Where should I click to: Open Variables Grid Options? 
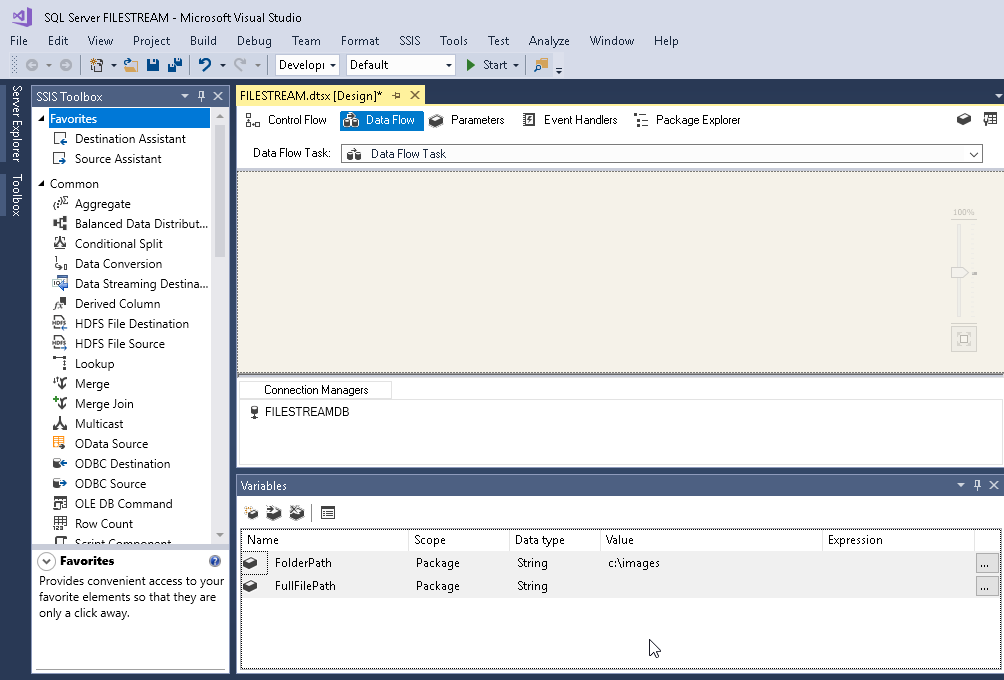tap(328, 513)
